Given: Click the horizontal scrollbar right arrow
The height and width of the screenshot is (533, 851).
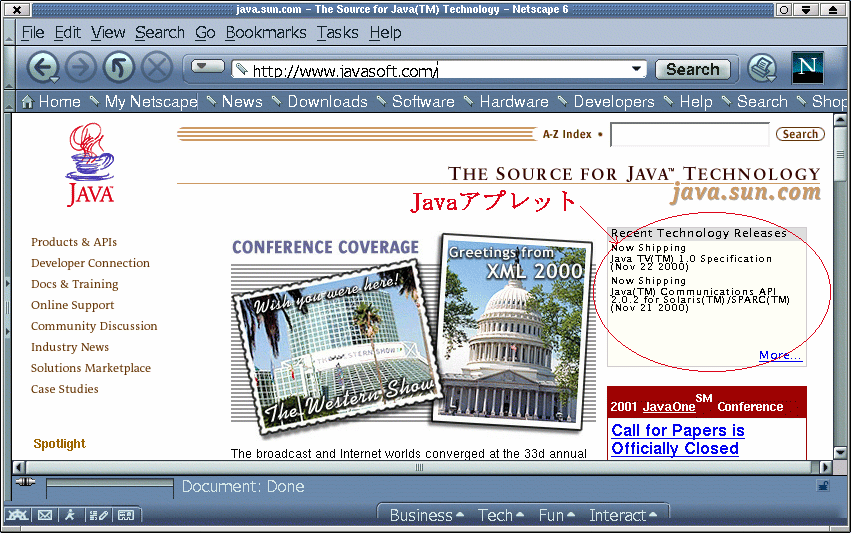Looking at the screenshot, I should (825, 467).
